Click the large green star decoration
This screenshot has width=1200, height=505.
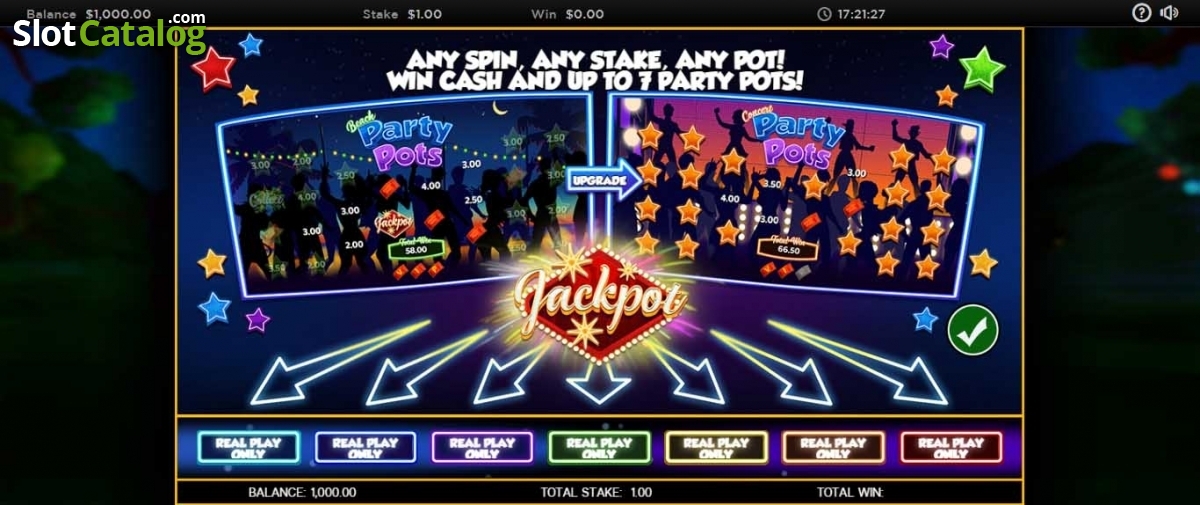(982, 69)
